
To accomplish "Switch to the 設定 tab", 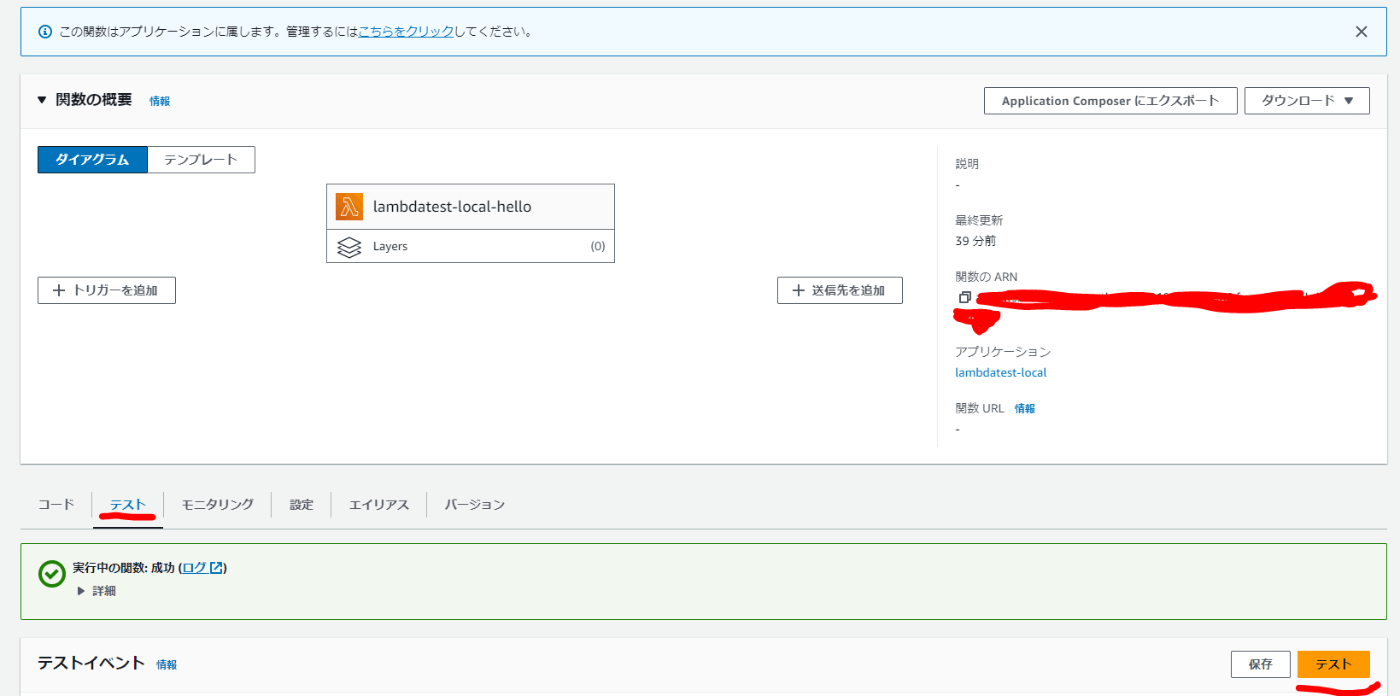I will coord(302,505).
